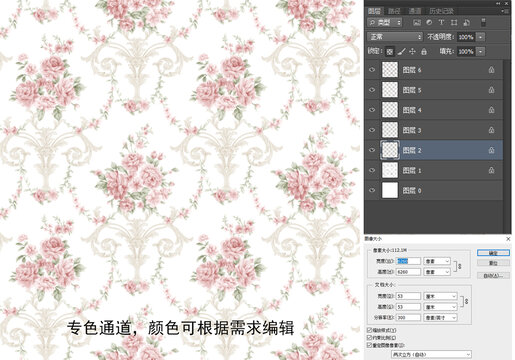515x360 pixels.
Task: Click the 自动(A)... button
Action: 493,275
